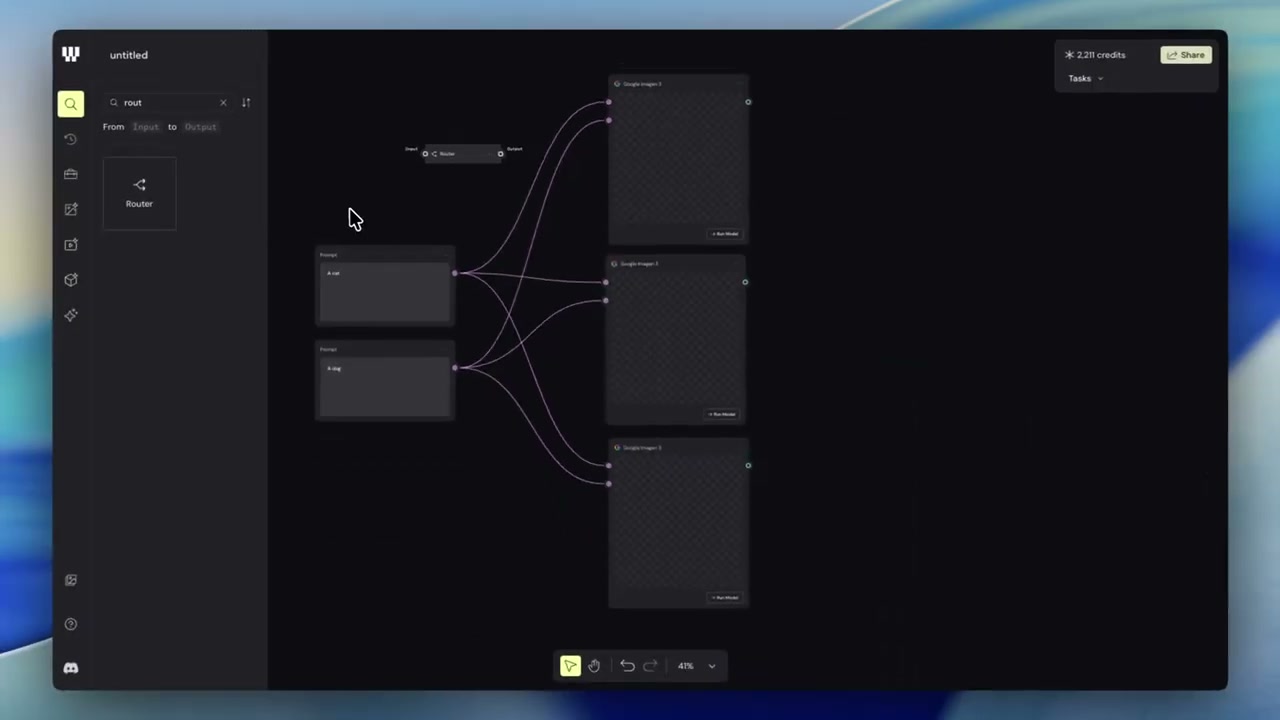Image resolution: width=1280 pixels, height=720 pixels.
Task: Open the Discord icon in the sidebar
Action: (x=70, y=668)
